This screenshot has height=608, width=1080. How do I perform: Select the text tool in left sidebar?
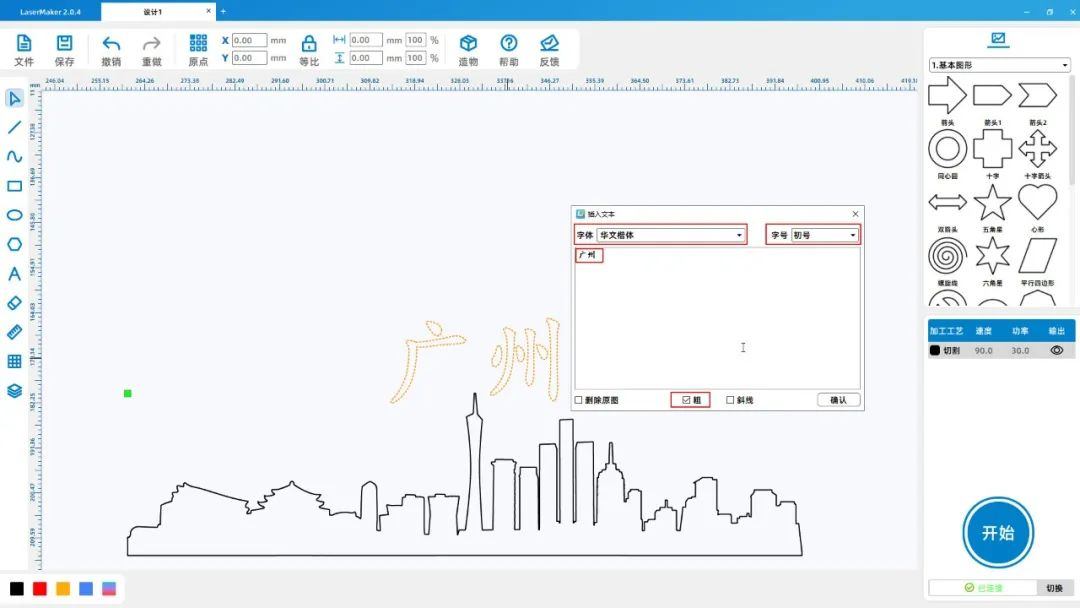[14, 274]
